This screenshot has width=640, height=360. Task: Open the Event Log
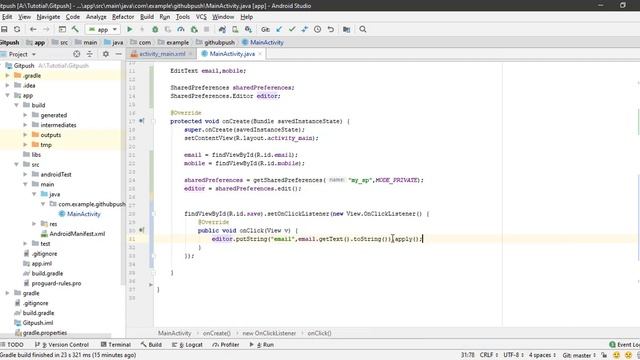point(624,344)
